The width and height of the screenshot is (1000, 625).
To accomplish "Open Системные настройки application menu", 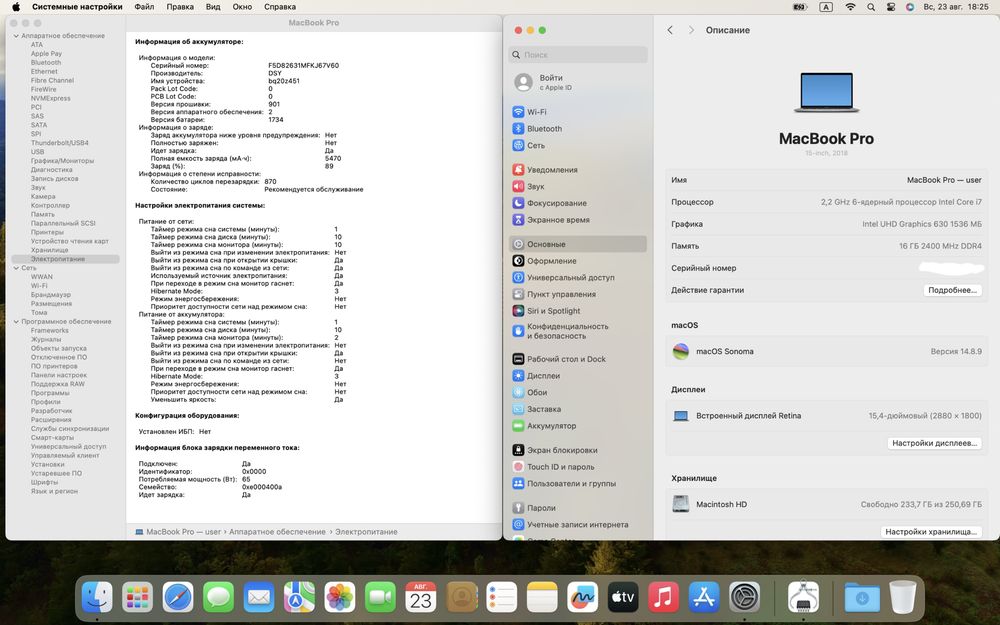I will 77,6.
